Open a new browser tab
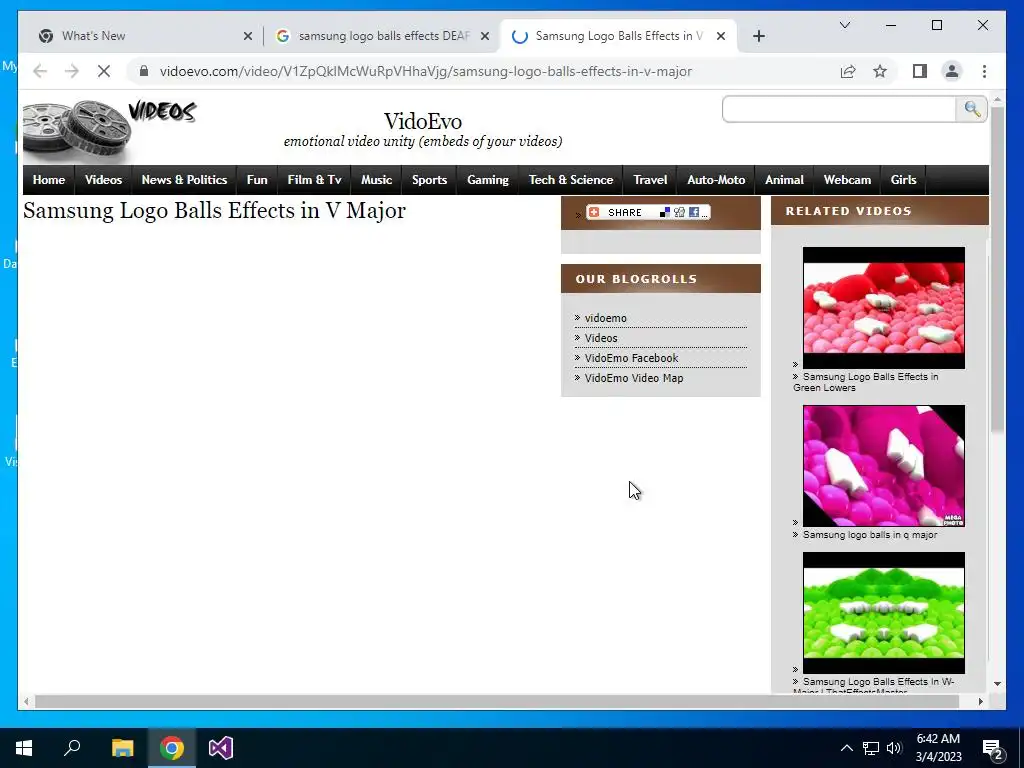The image size is (1024, 768). click(758, 36)
